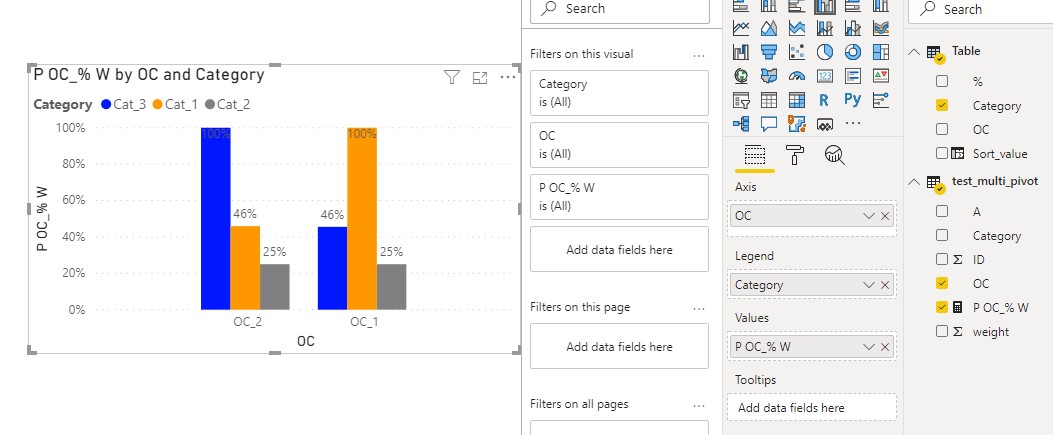The image size is (1053, 435).
Task: Select the gauge visualization
Action: (797, 76)
